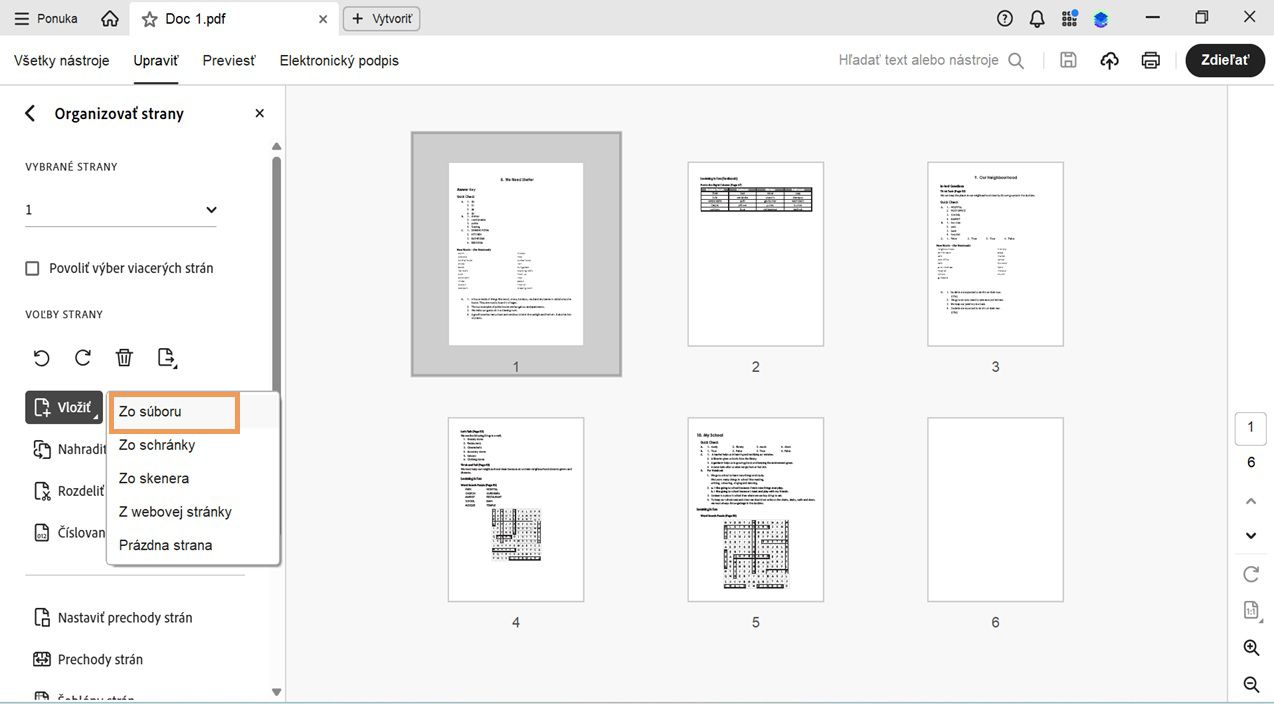The image size is (1274, 704).
Task: Close the Doc 1.pdf tab
Action: click(322, 19)
